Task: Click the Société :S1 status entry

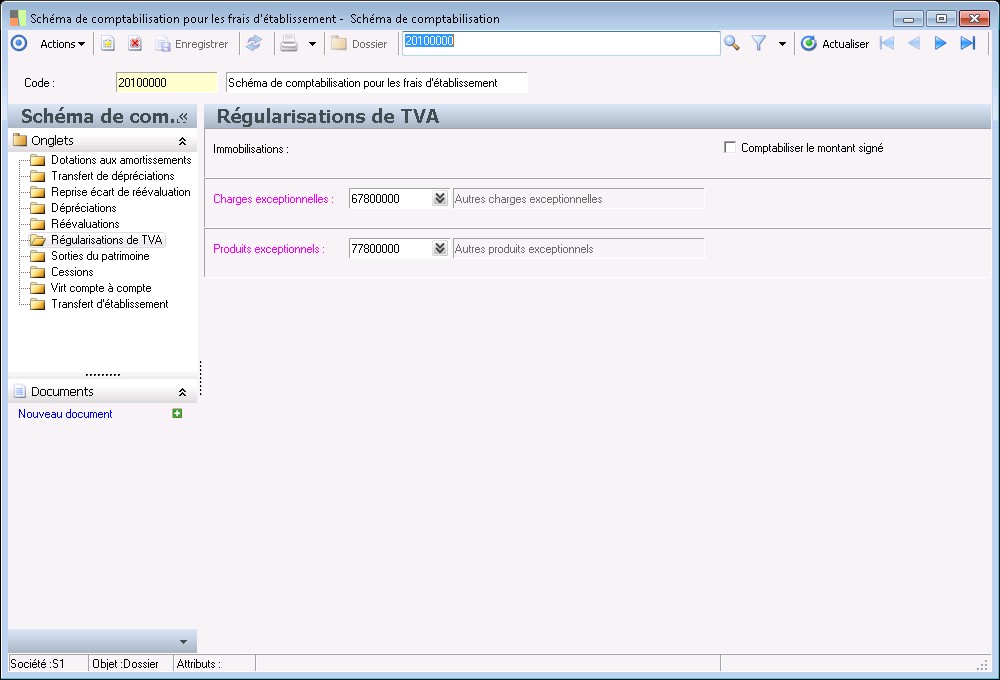Action: pos(38,664)
